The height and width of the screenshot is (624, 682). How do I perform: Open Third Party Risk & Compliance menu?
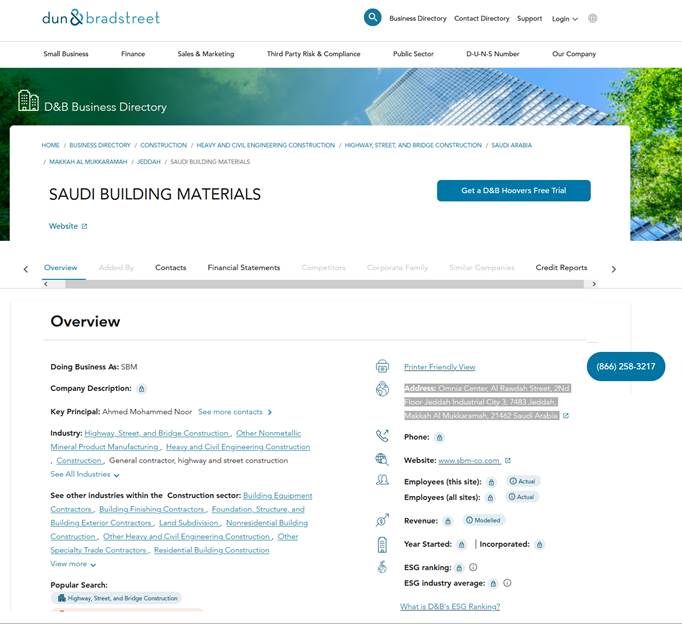pyautogui.click(x=314, y=54)
